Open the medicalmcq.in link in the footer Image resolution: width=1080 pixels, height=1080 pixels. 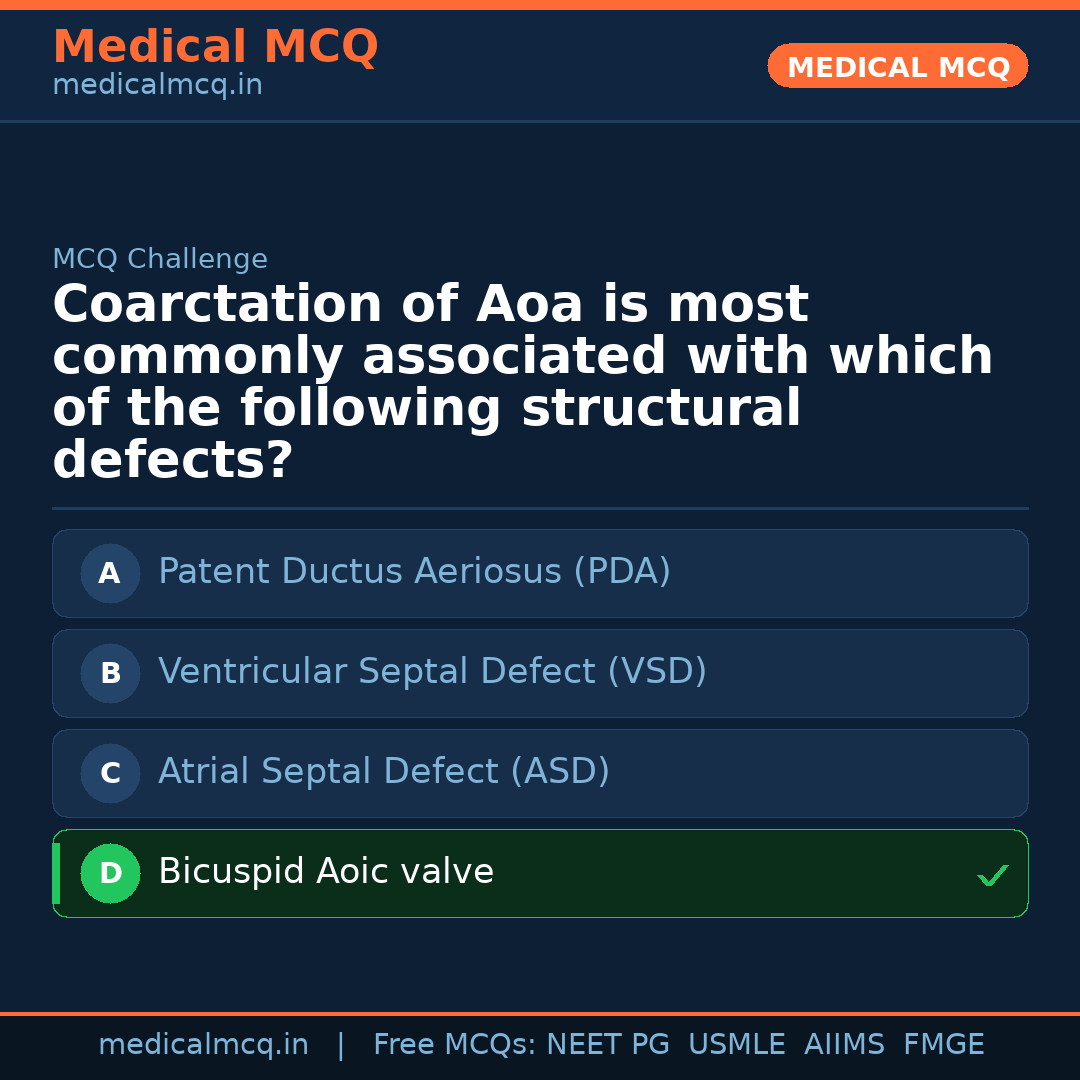point(203,1045)
